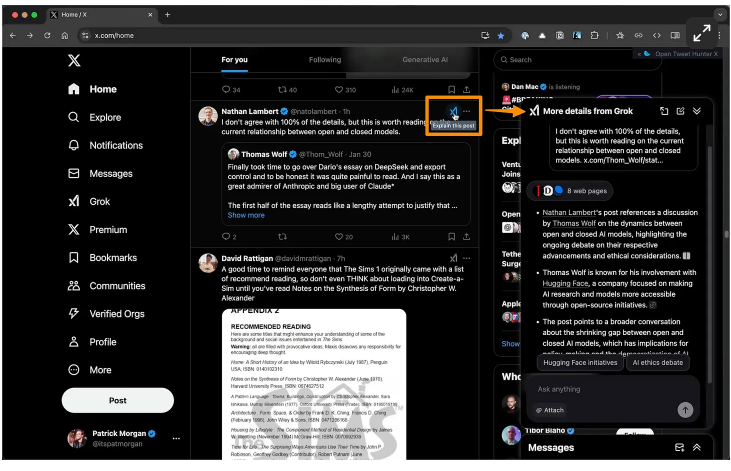Switch to the For you tab
The height and width of the screenshot is (471, 731).
(x=234, y=60)
